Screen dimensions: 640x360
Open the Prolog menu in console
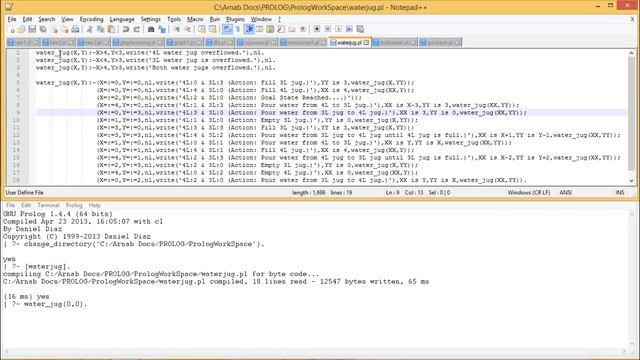74,205
